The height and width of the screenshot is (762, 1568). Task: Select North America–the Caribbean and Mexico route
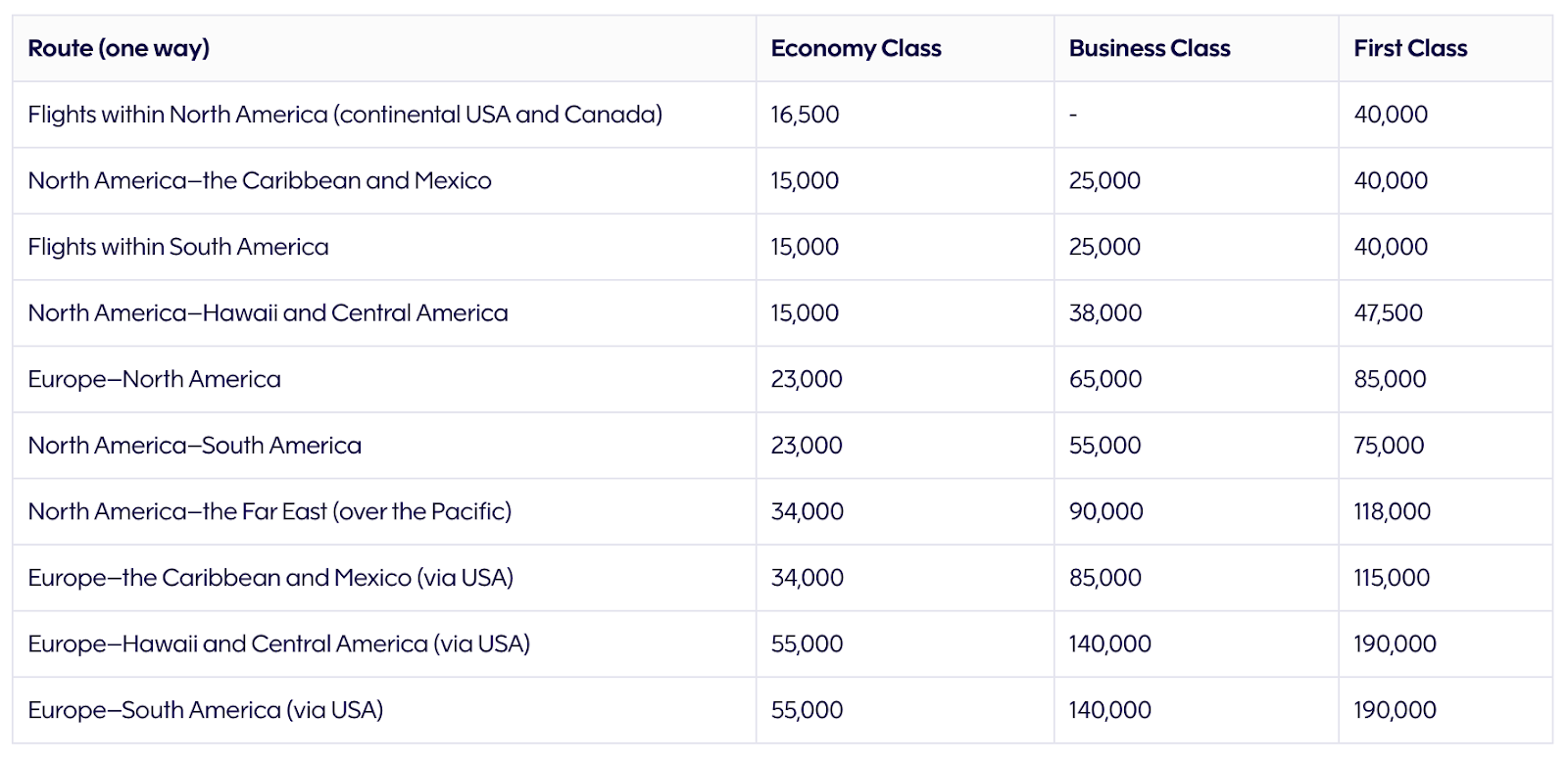coord(260,180)
